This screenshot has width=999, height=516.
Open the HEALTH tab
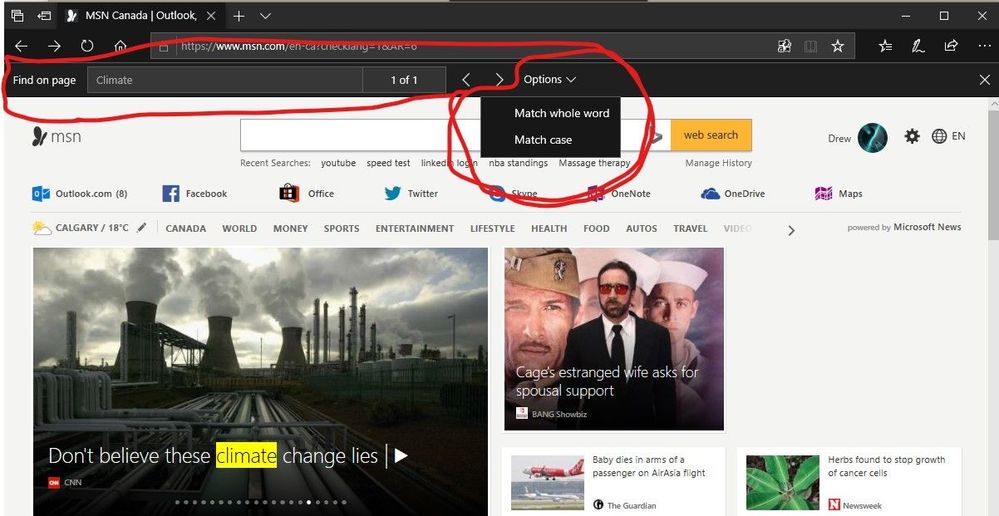coord(549,229)
